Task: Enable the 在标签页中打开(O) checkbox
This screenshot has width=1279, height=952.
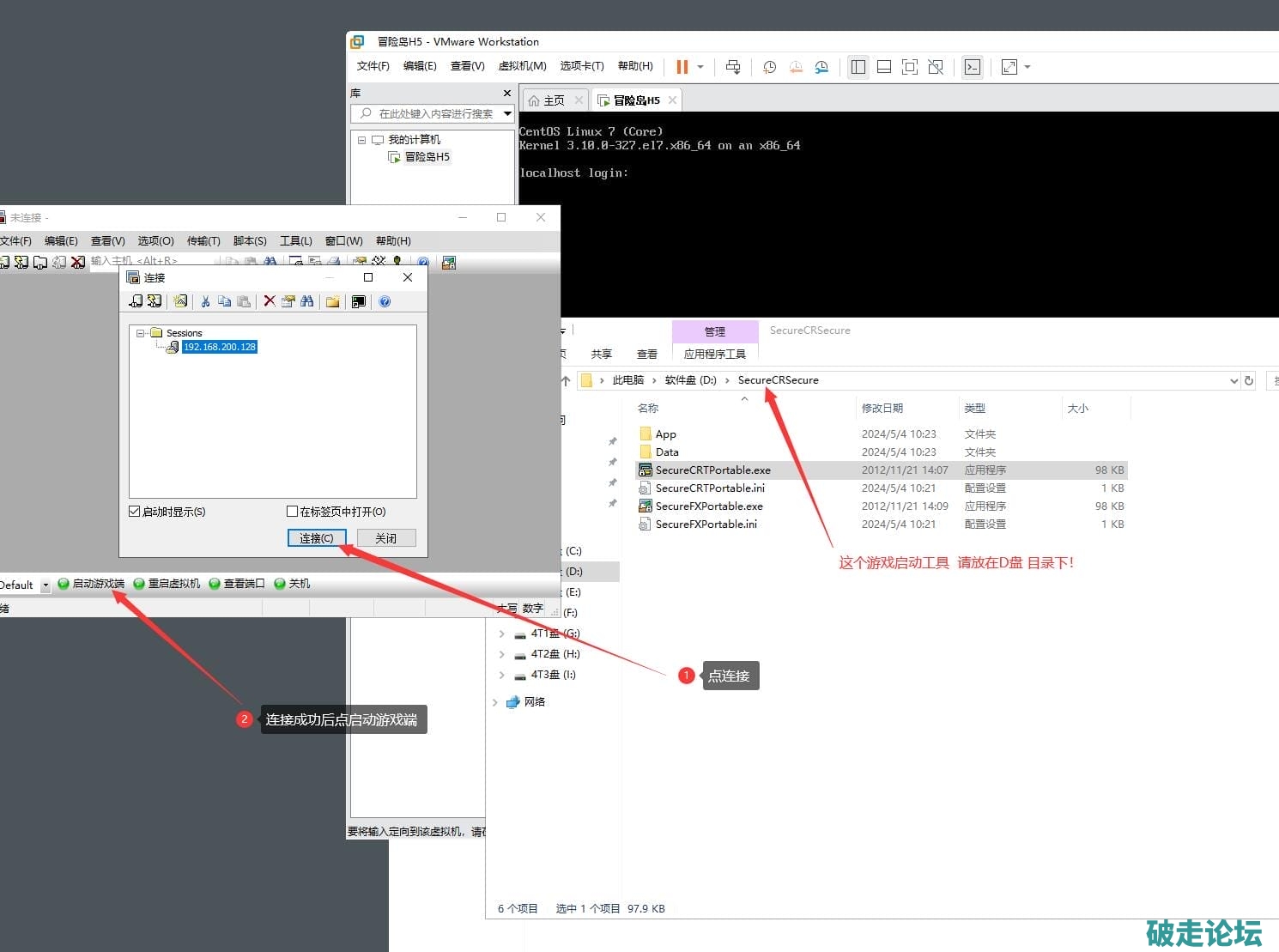Action: tap(292, 512)
